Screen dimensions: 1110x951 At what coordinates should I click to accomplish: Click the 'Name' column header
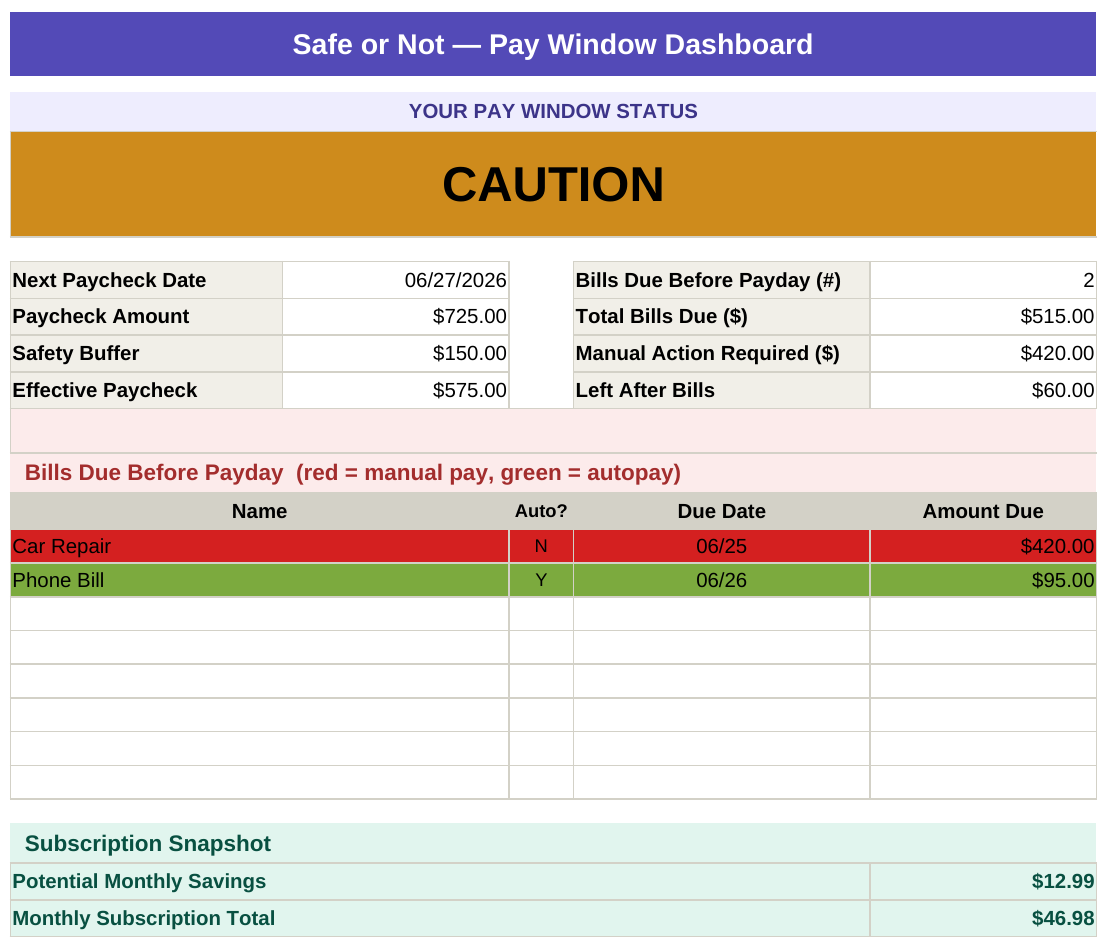tap(259, 511)
